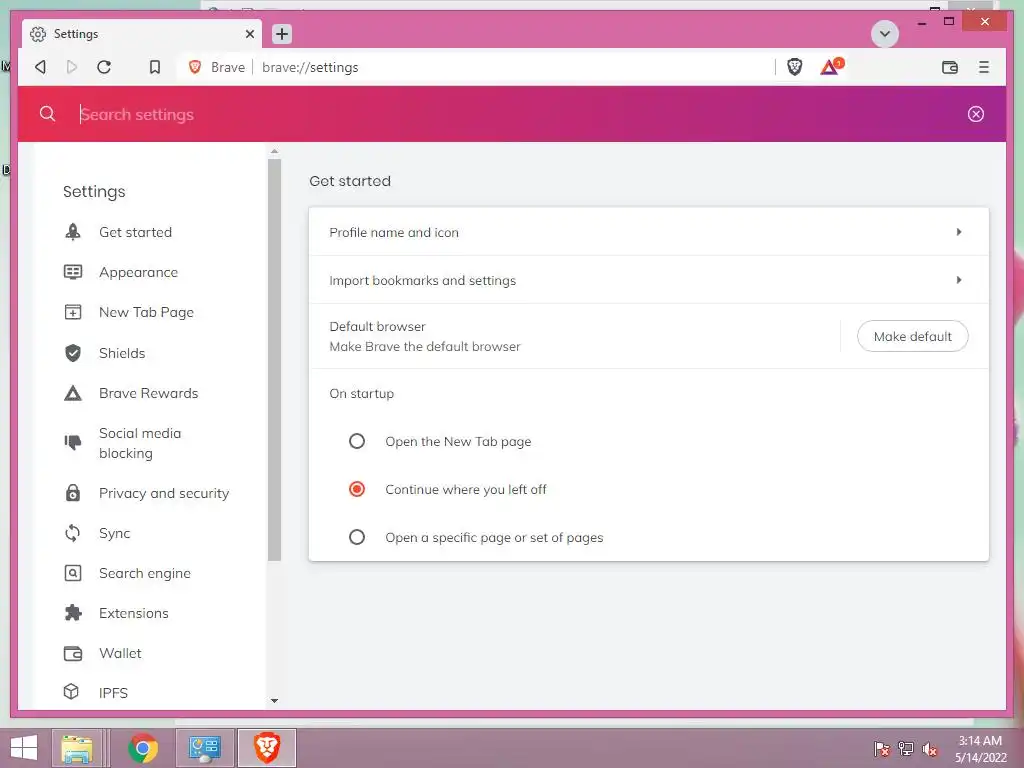Screen dimensions: 1024x768
Task: Go back with the back arrow
Action: tap(40, 67)
